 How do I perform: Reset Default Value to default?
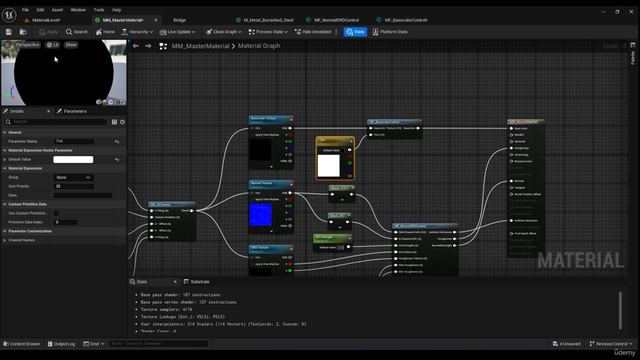(x=117, y=159)
